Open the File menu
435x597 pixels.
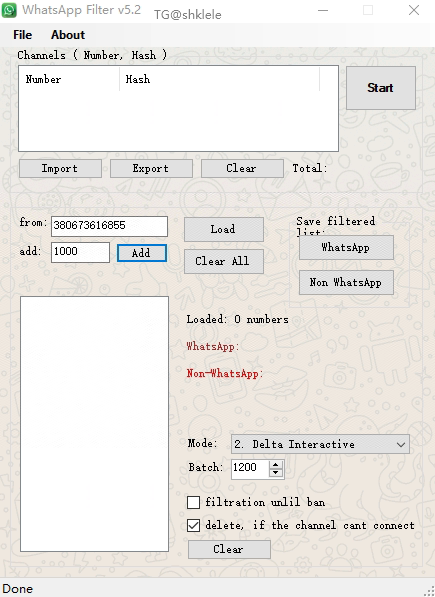tap(22, 35)
